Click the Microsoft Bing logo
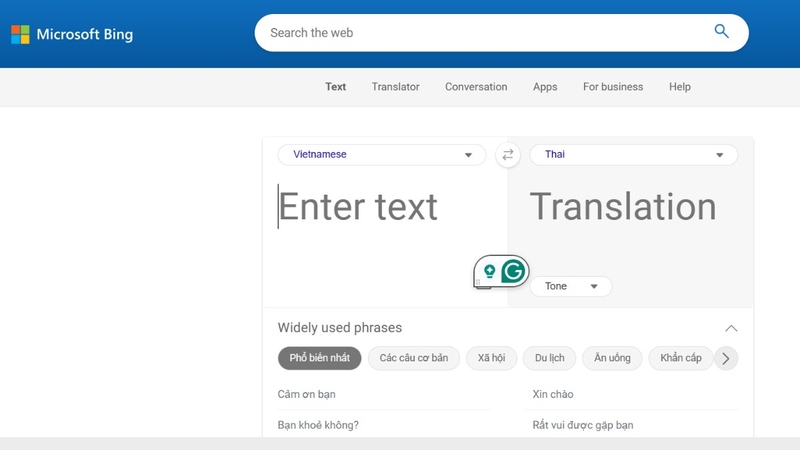 [72, 34]
